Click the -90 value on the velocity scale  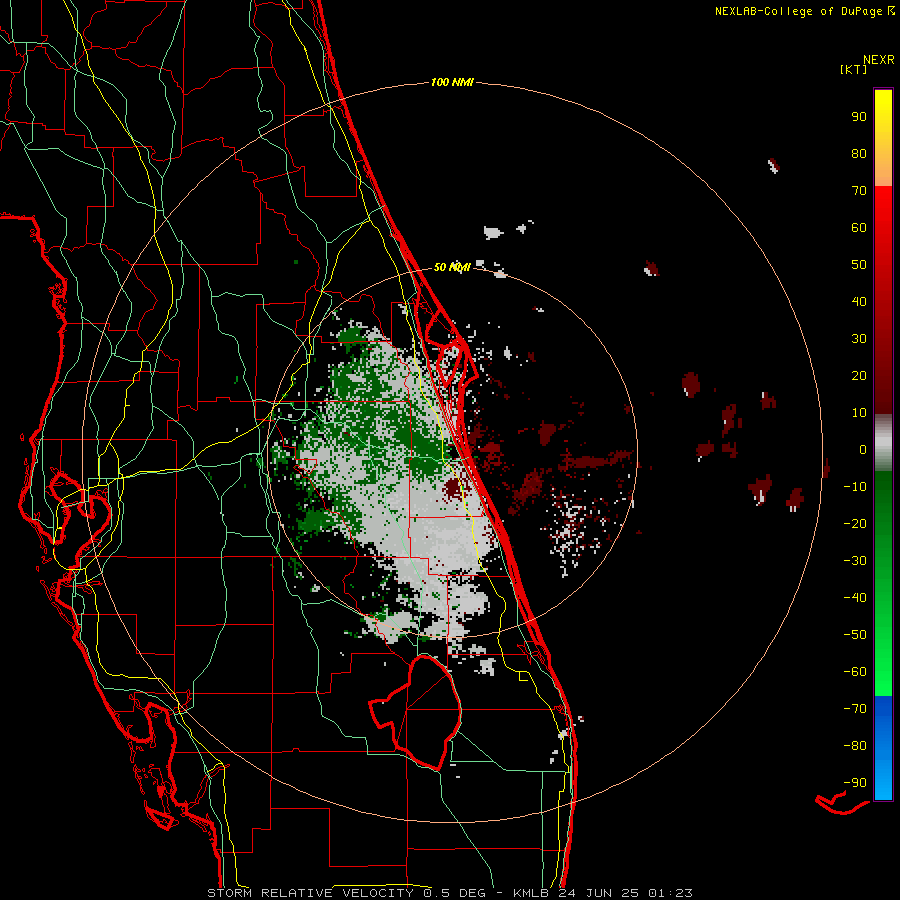[855, 783]
